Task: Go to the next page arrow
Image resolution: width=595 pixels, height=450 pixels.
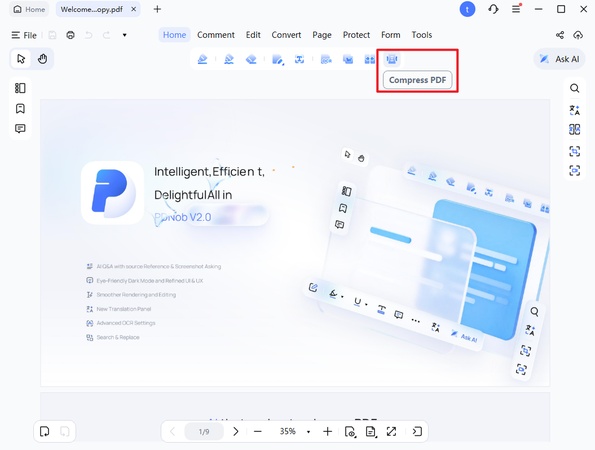Action: (236, 431)
